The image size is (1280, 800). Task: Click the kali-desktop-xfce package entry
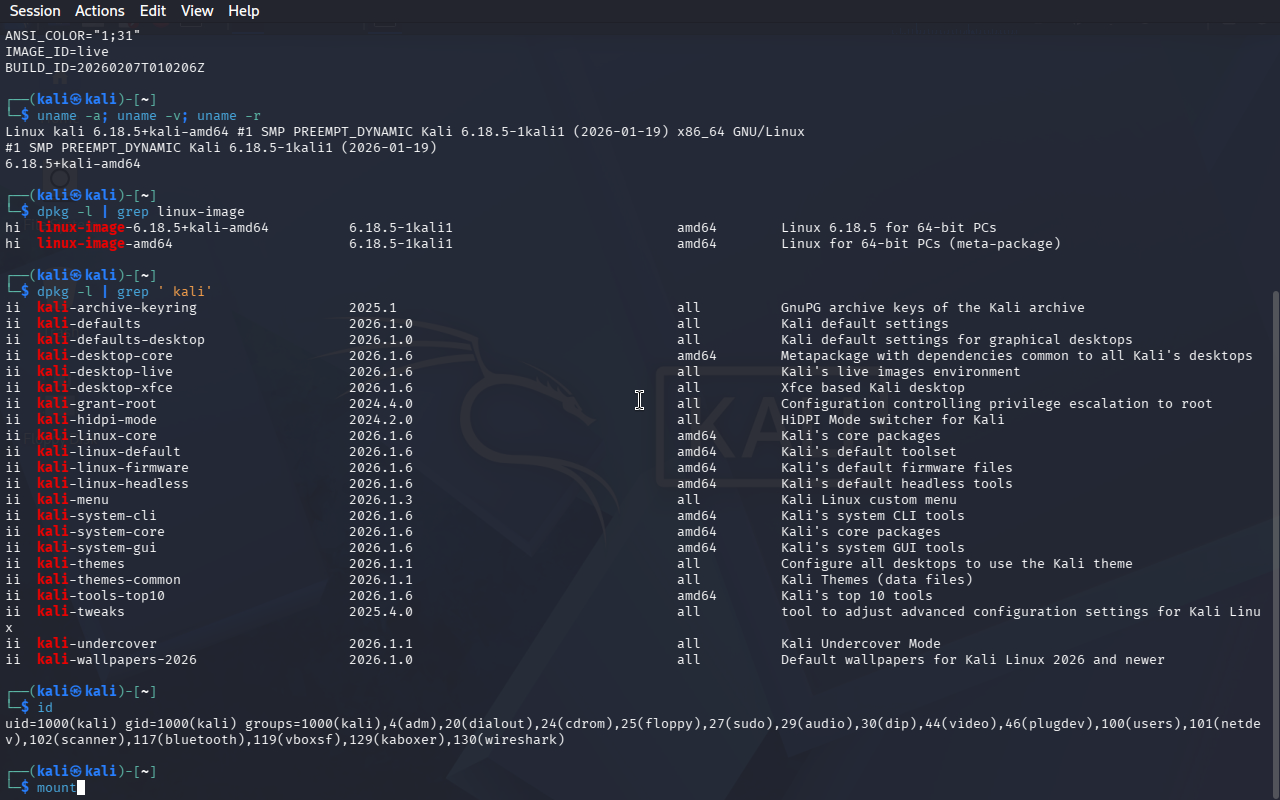[105, 388]
